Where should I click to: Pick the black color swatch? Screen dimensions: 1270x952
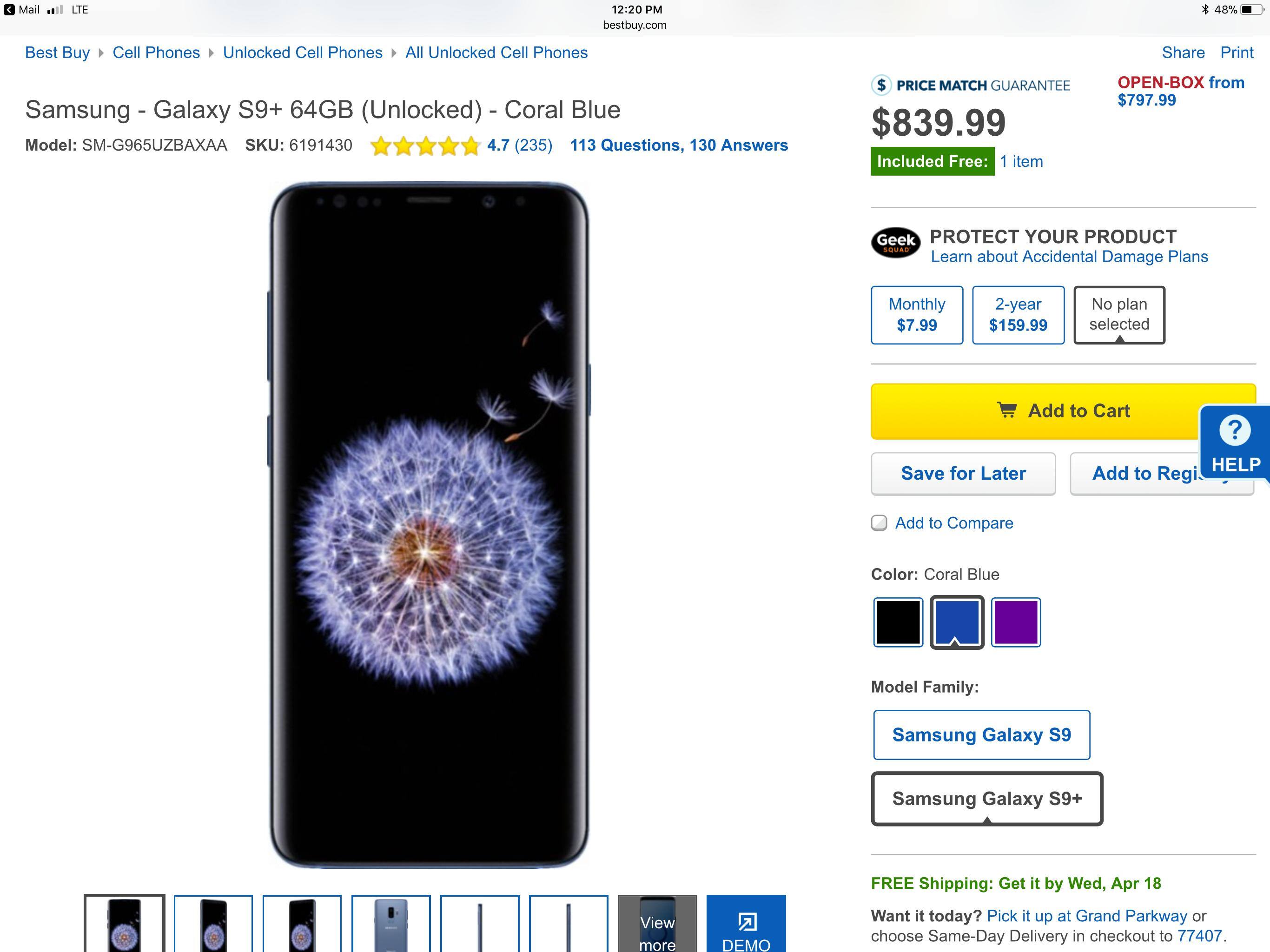898,622
